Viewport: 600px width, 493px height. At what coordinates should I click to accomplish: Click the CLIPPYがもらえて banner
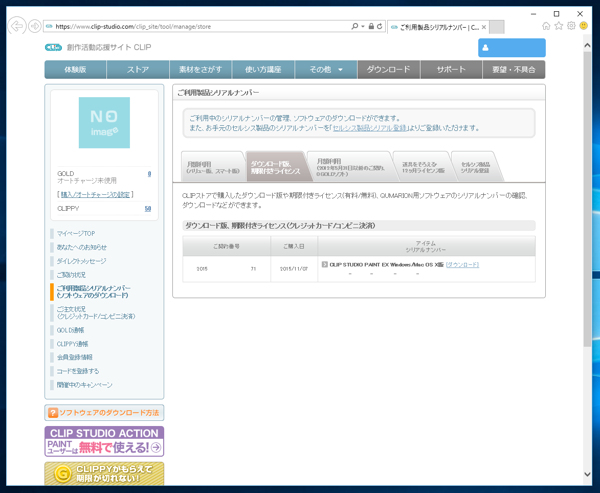104,473
